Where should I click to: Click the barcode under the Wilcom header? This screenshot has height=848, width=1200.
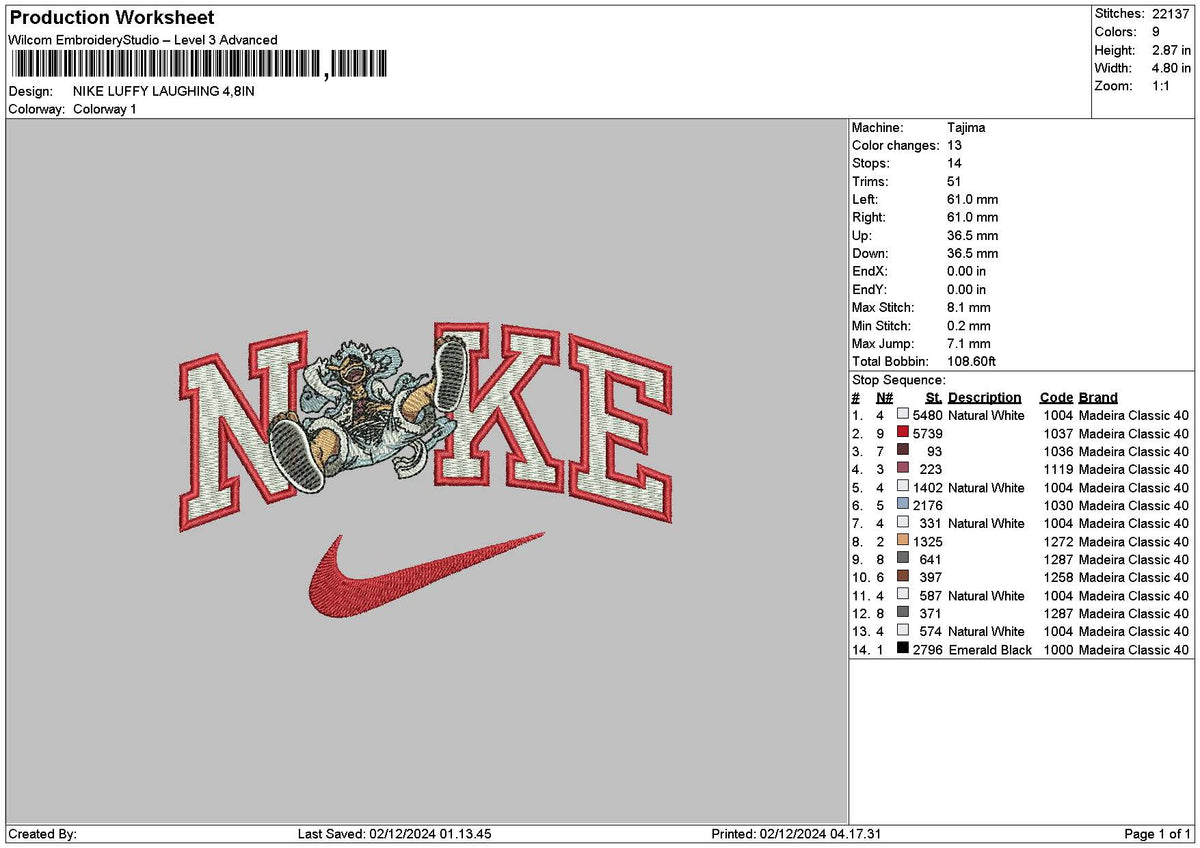point(198,66)
